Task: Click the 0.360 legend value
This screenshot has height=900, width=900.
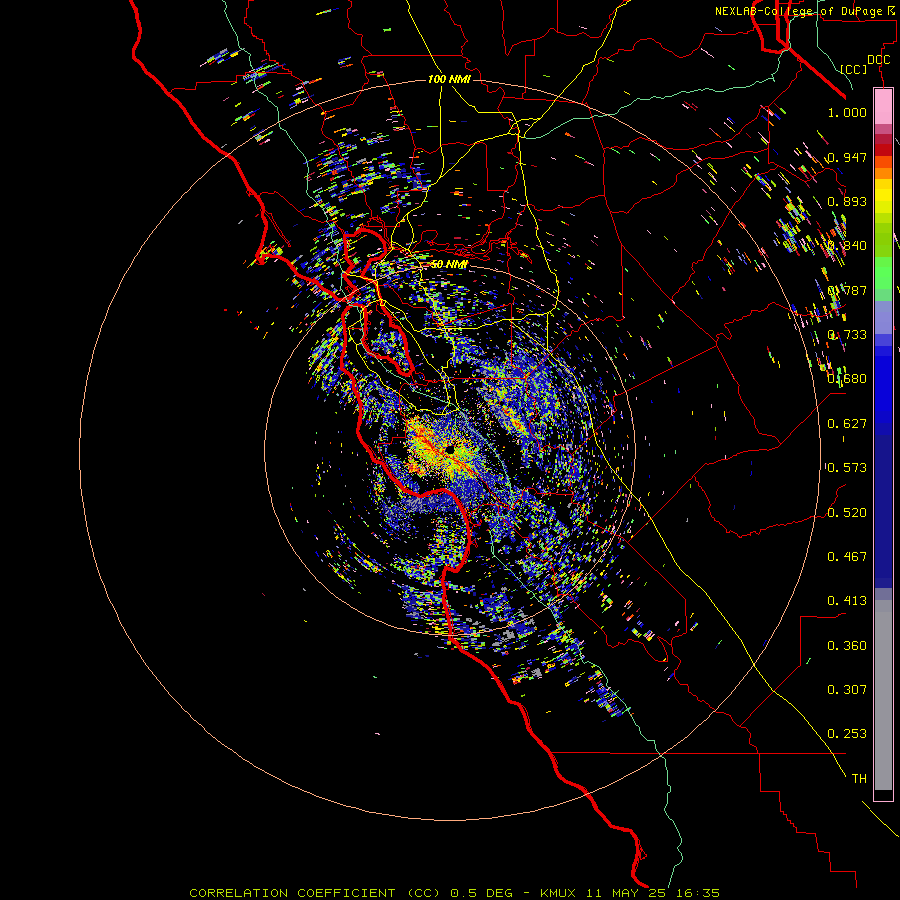Action: (x=847, y=646)
